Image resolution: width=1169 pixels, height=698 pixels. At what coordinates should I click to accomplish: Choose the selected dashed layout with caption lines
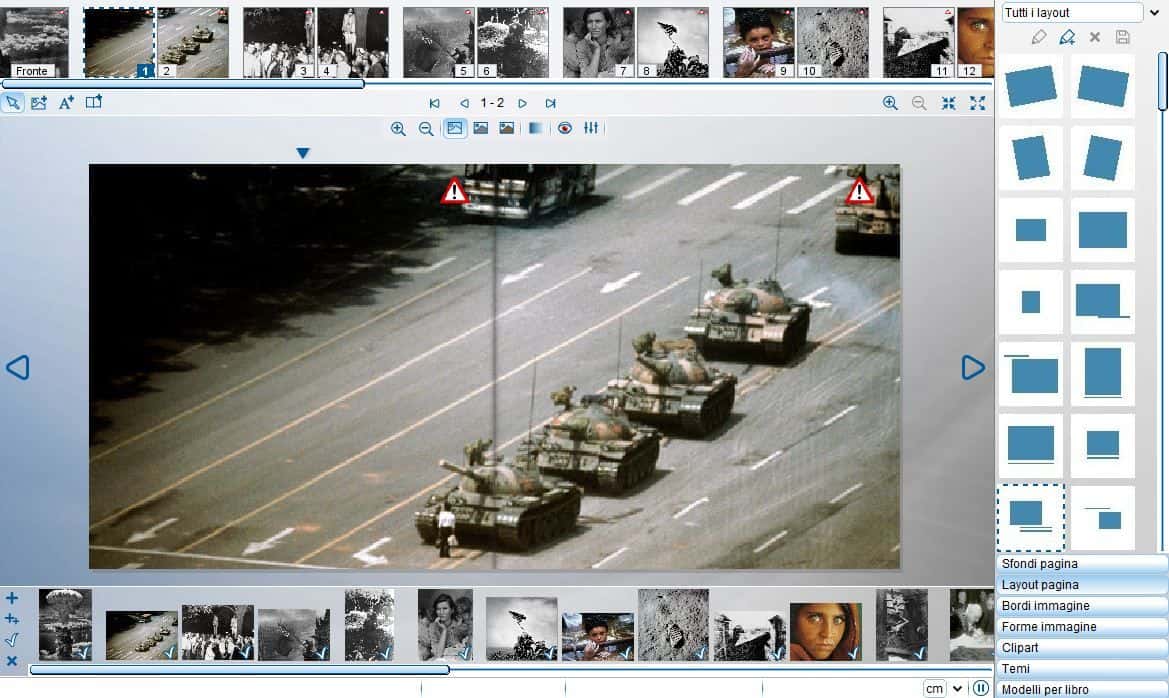(x=1031, y=518)
